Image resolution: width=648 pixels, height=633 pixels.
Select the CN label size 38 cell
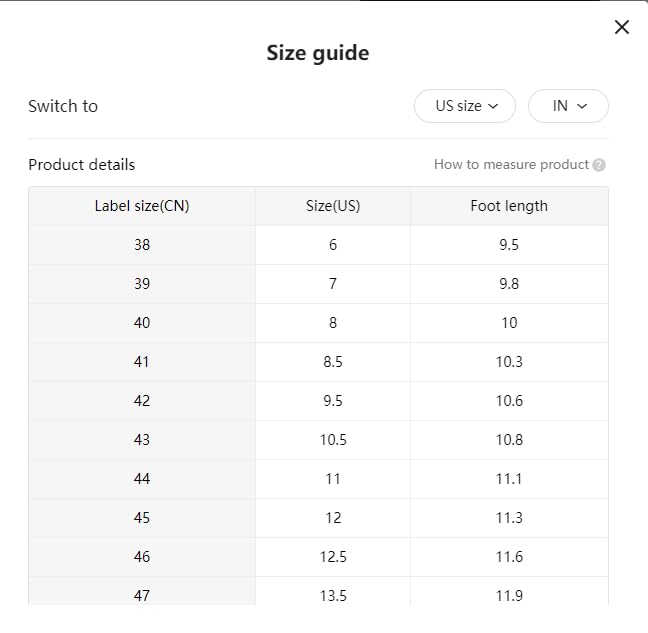click(x=142, y=245)
